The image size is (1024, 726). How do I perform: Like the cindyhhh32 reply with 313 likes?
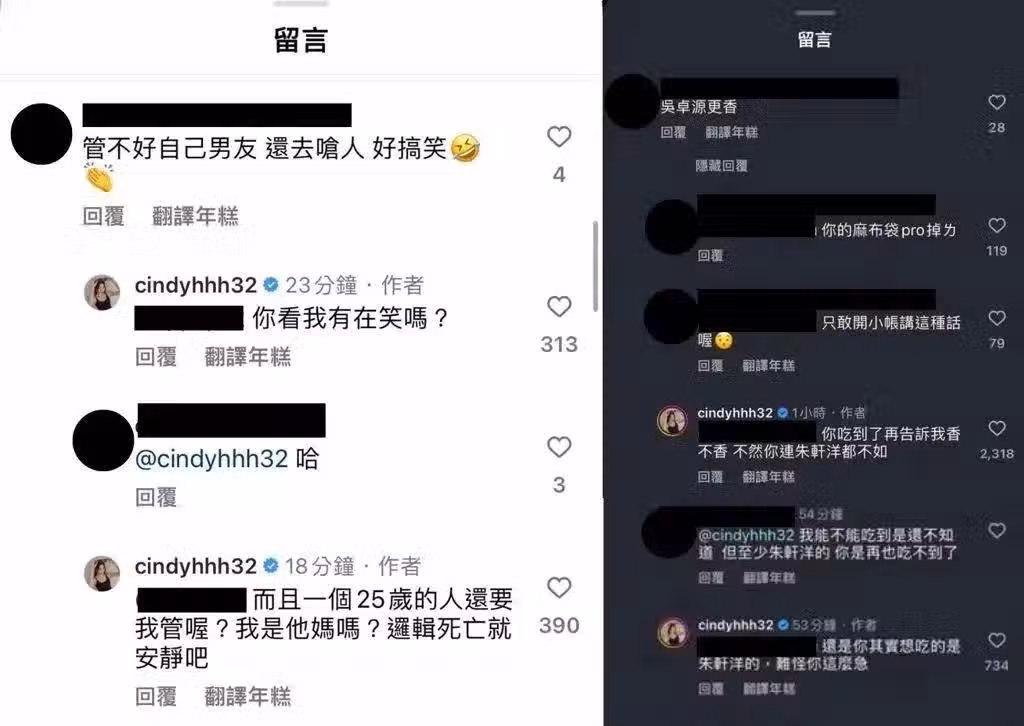559,306
